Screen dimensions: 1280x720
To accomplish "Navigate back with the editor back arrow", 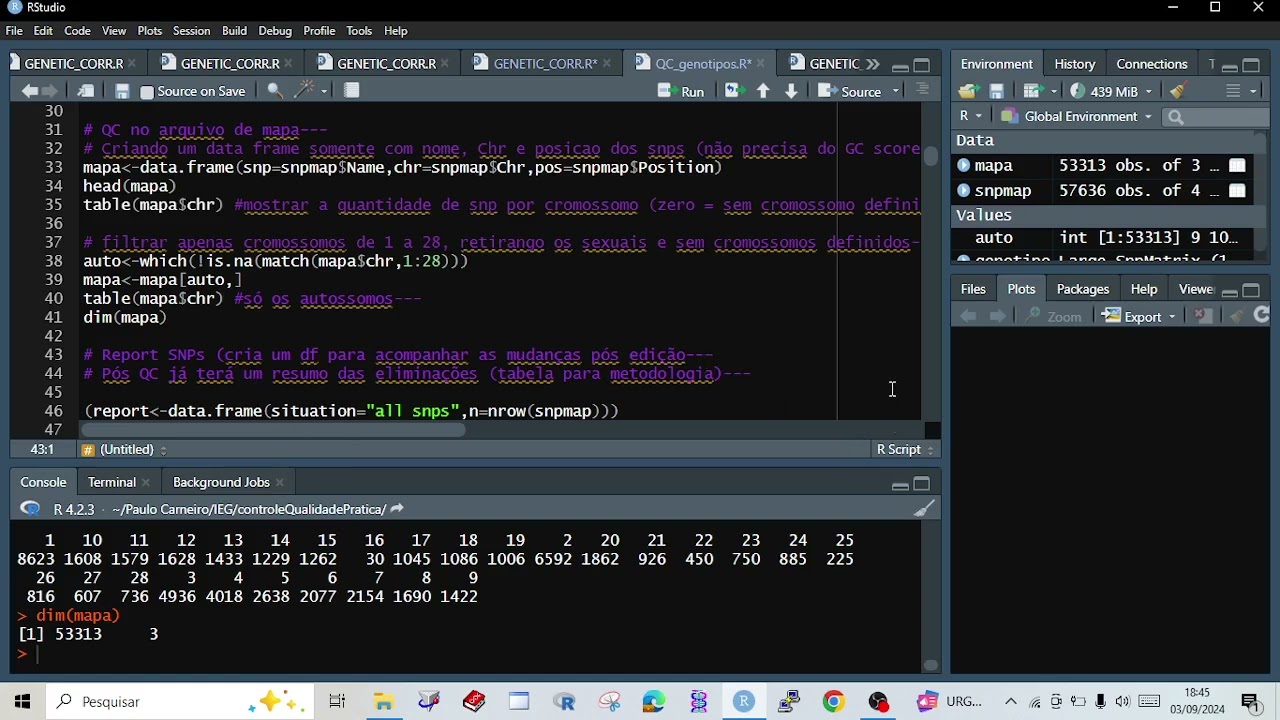I will [29, 91].
